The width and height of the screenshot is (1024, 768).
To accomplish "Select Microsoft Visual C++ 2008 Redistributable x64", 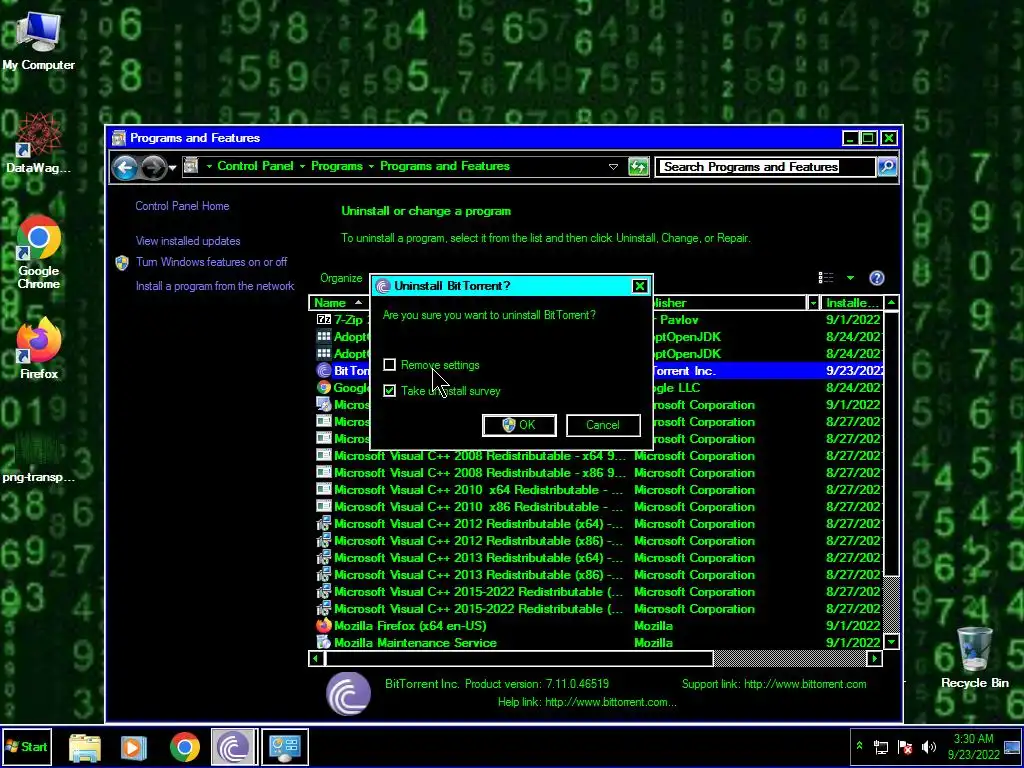I will coord(480,456).
